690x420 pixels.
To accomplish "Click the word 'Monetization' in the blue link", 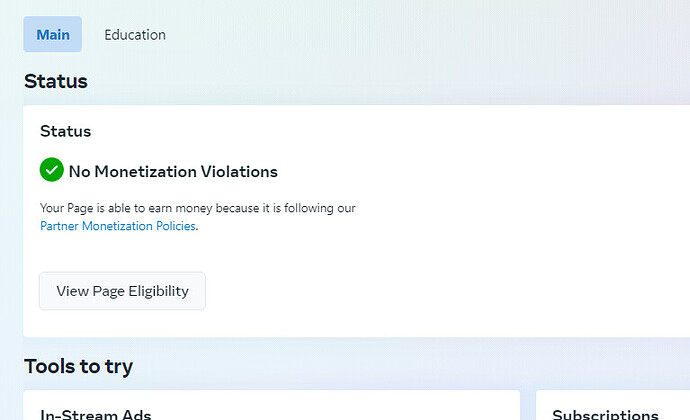I will click(117, 226).
